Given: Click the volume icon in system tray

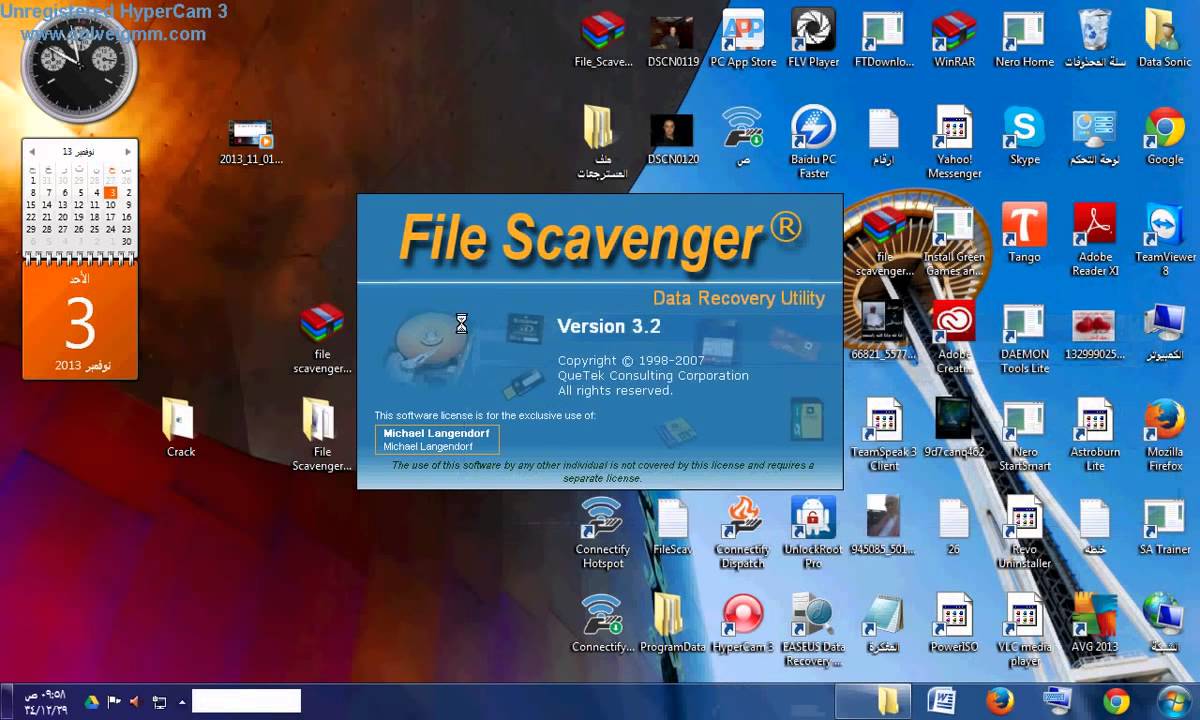Looking at the screenshot, I should tap(134, 702).
